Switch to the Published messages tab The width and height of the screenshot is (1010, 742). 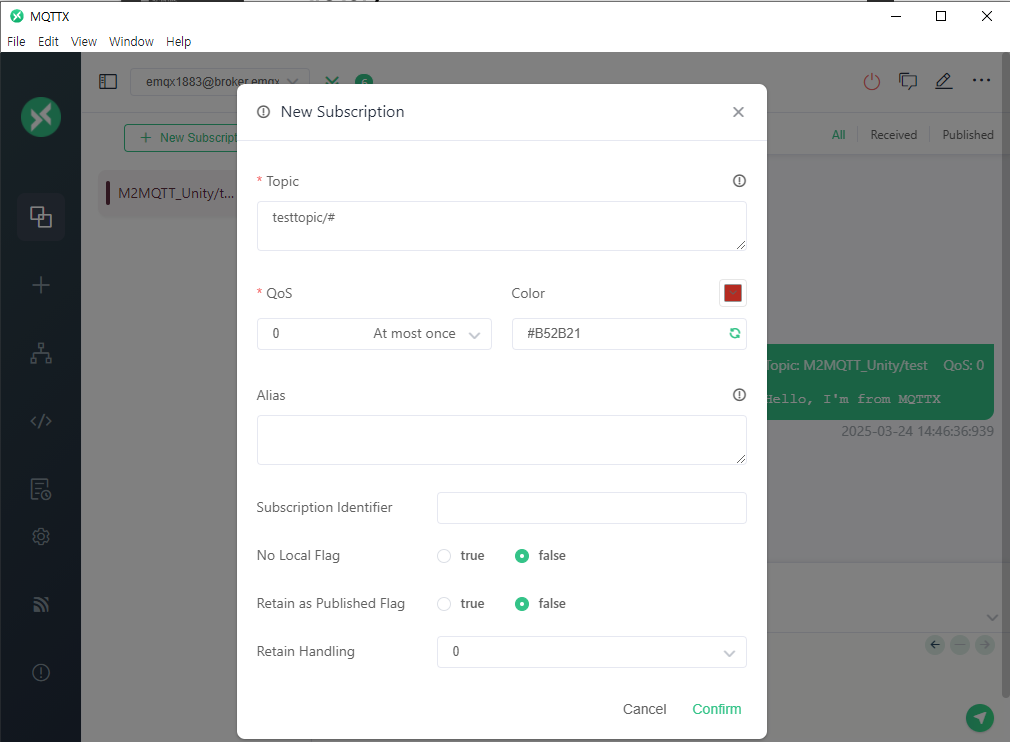tap(967, 135)
